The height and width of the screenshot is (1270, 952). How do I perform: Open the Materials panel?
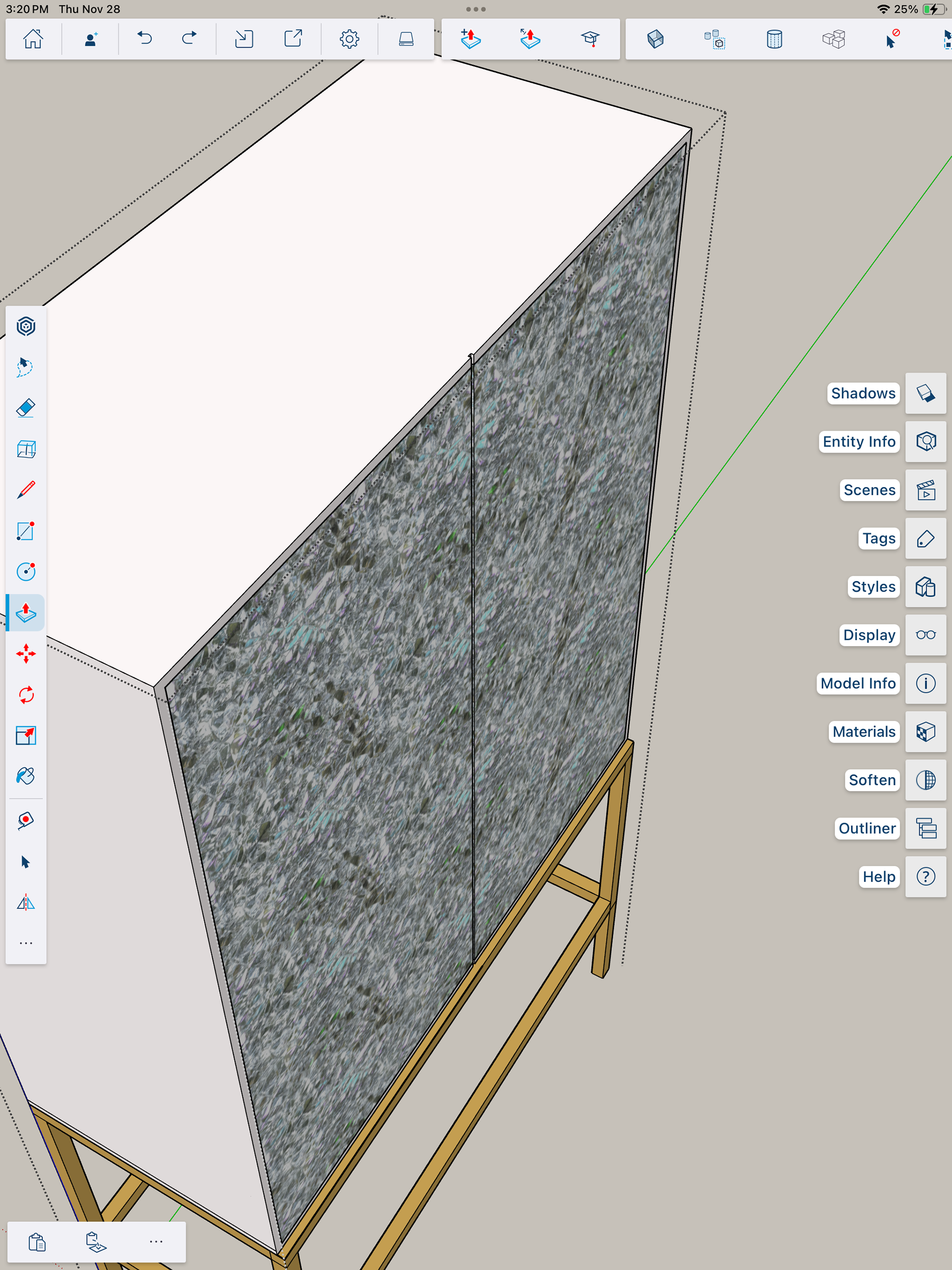click(925, 731)
